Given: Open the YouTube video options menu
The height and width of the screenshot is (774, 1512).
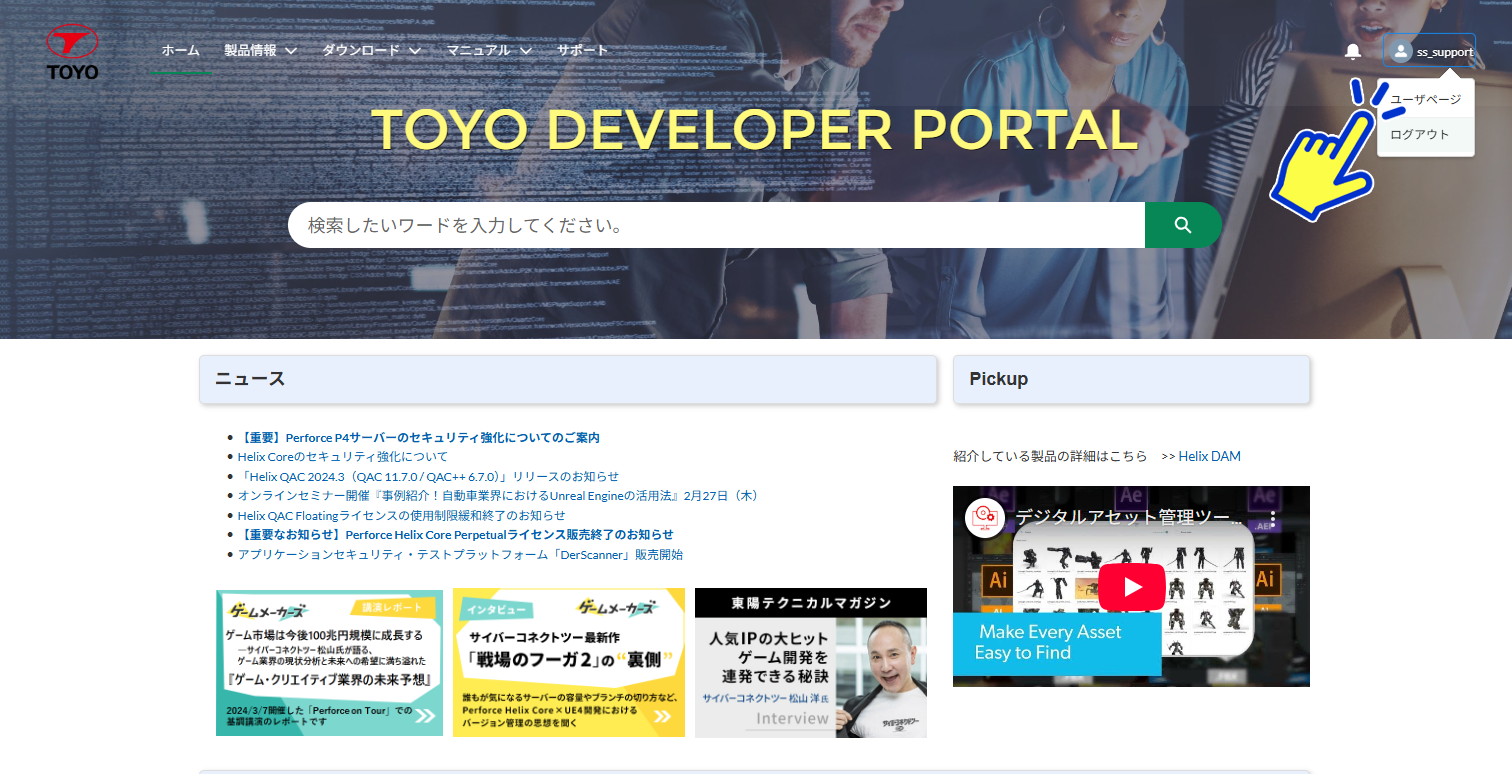Looking at the screenshot, I should 1273,519.
